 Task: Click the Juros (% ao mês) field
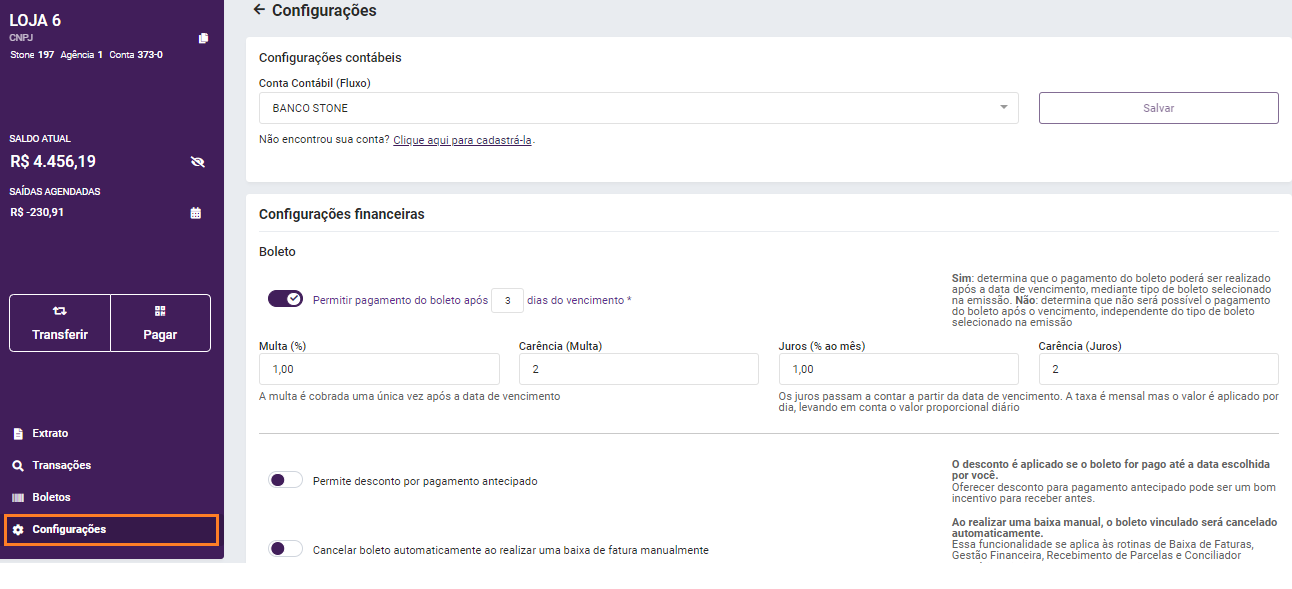(x=898, y=369)
